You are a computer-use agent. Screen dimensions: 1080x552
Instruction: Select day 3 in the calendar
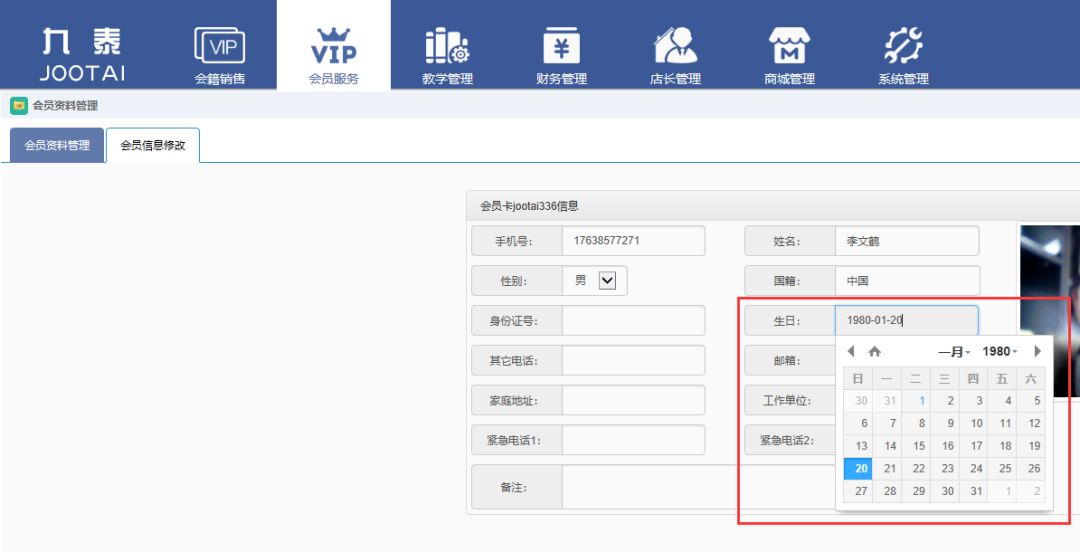(973, 400)
